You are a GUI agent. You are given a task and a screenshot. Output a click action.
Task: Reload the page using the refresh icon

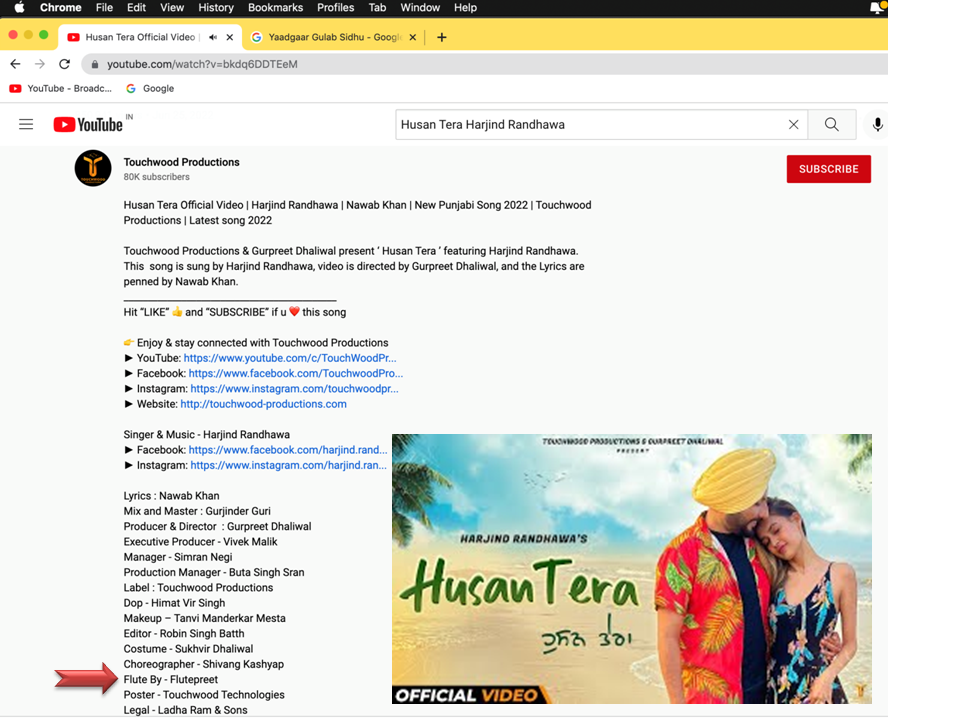pyautogui.click(x=64, y=64)
